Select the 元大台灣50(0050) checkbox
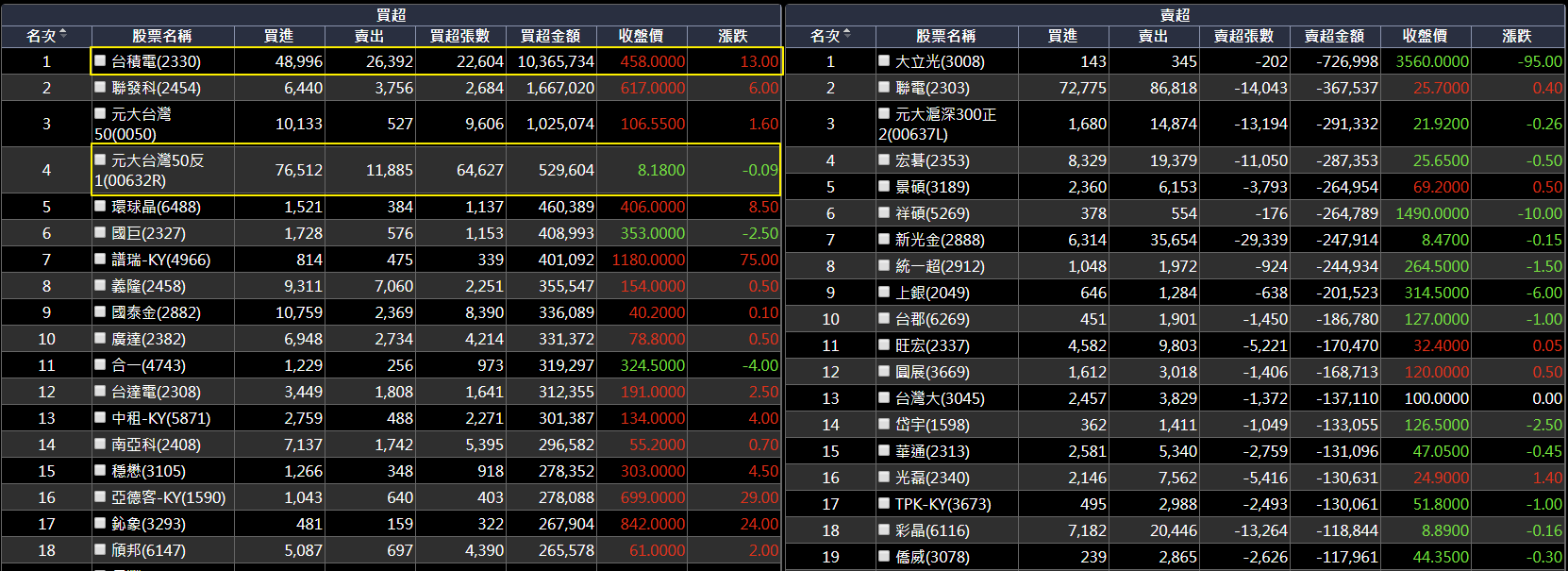This screenshot has width=1568, height=571. coord(101,113)
